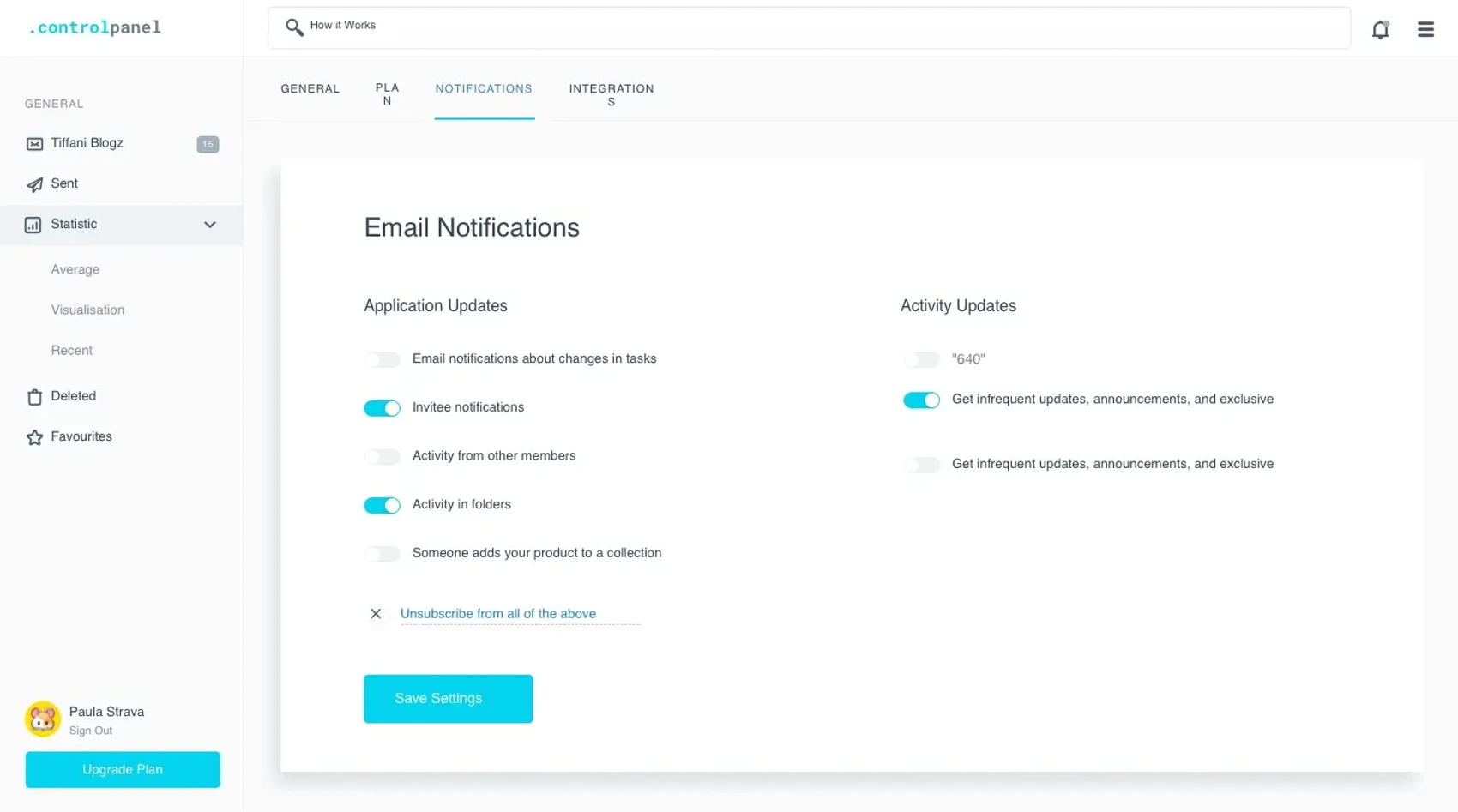Image resolution: width=1458 pixels, height=812 pixels.
Task: Open the hamburger menu icon
Action: point(1425,30)
